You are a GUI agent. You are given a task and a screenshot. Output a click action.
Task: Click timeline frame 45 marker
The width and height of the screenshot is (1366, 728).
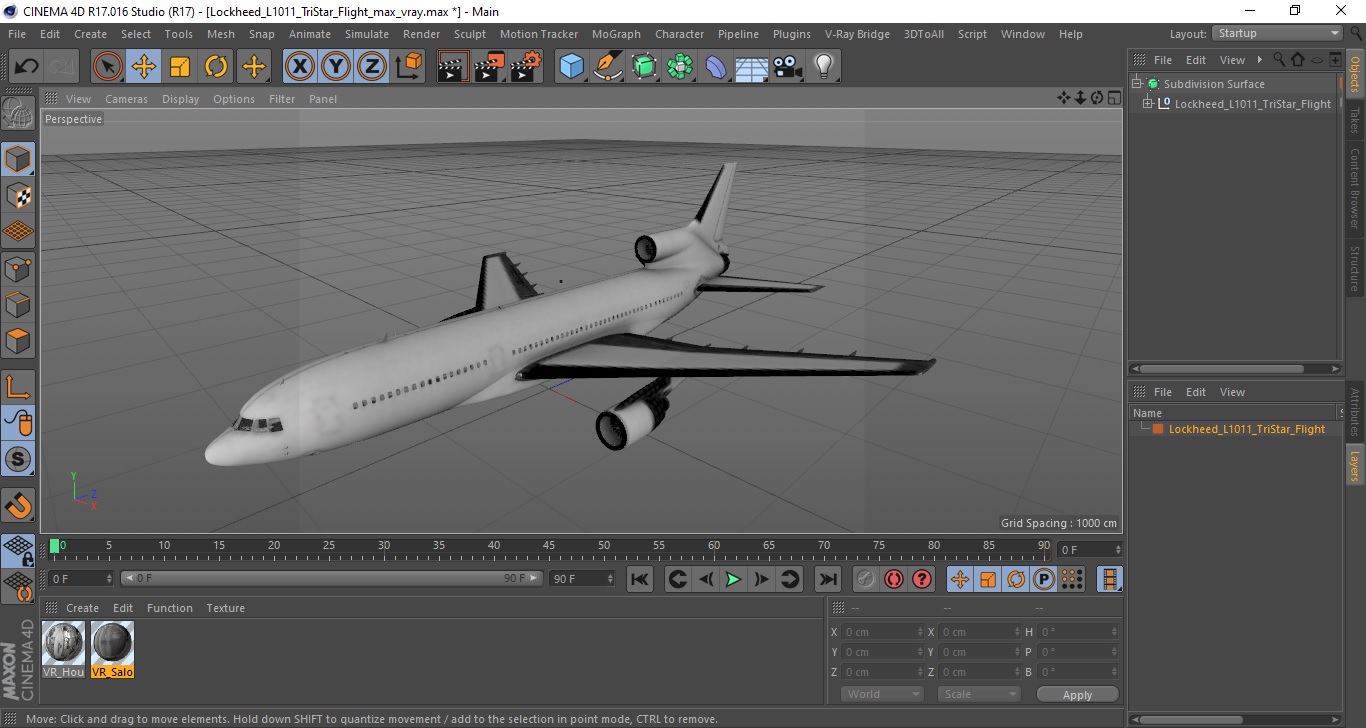tap(549, 546)
